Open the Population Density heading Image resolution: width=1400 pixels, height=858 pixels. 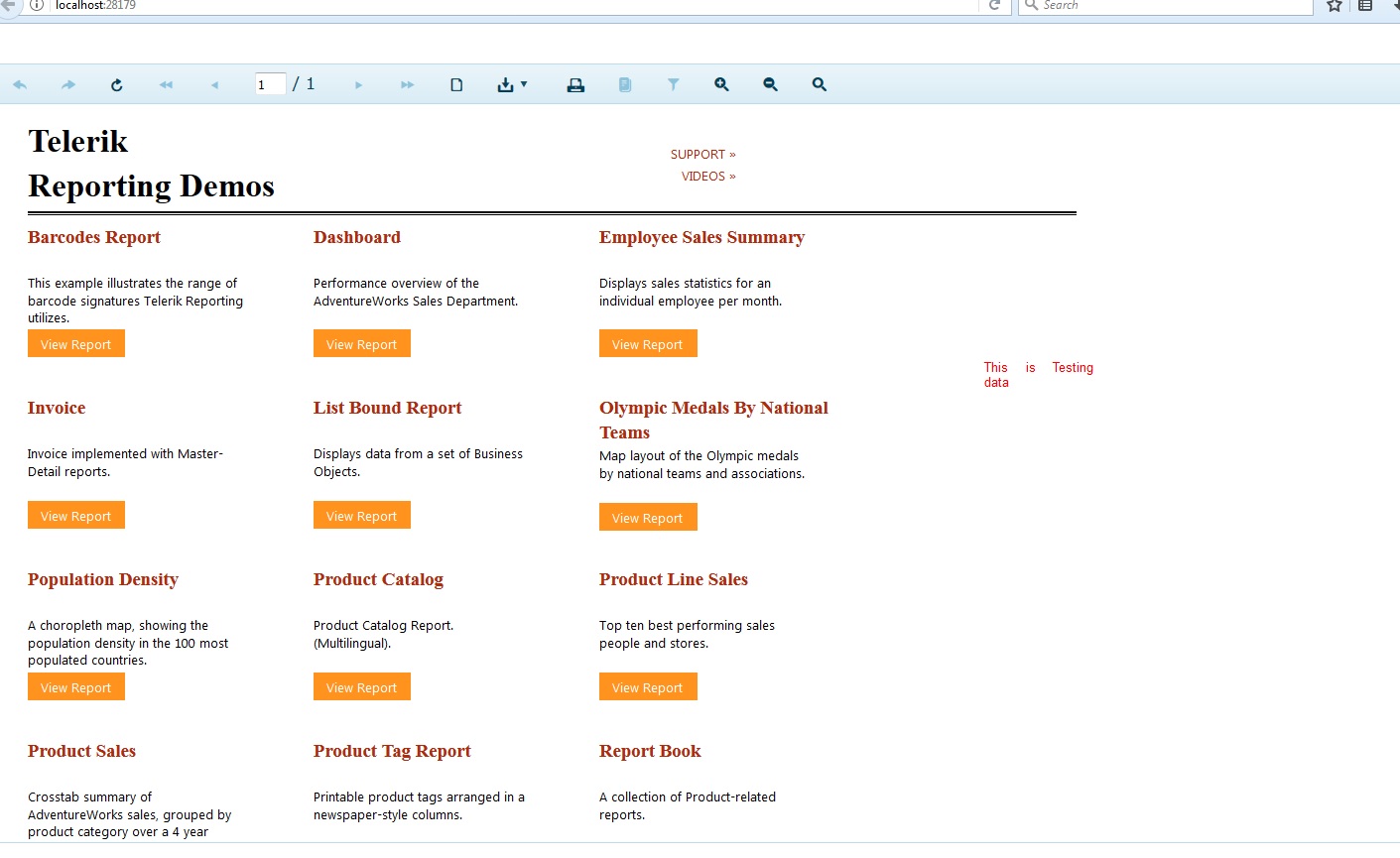point(103,580)
